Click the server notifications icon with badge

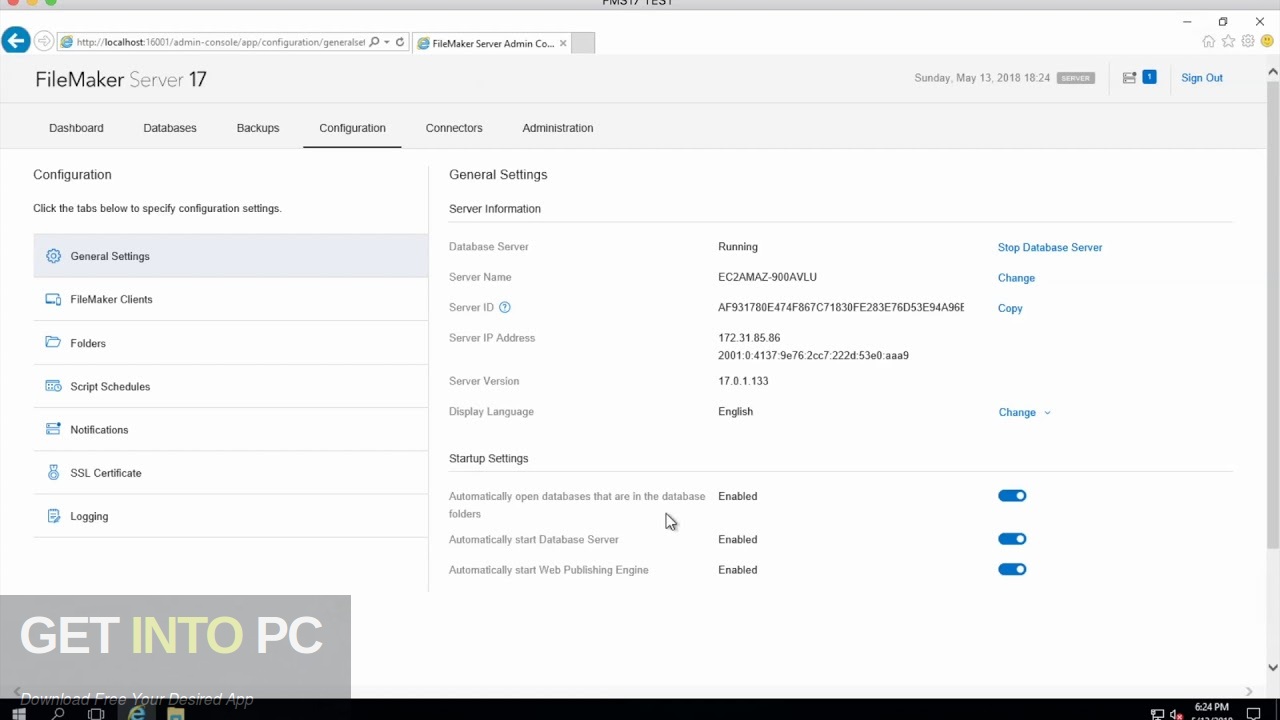1138,78
